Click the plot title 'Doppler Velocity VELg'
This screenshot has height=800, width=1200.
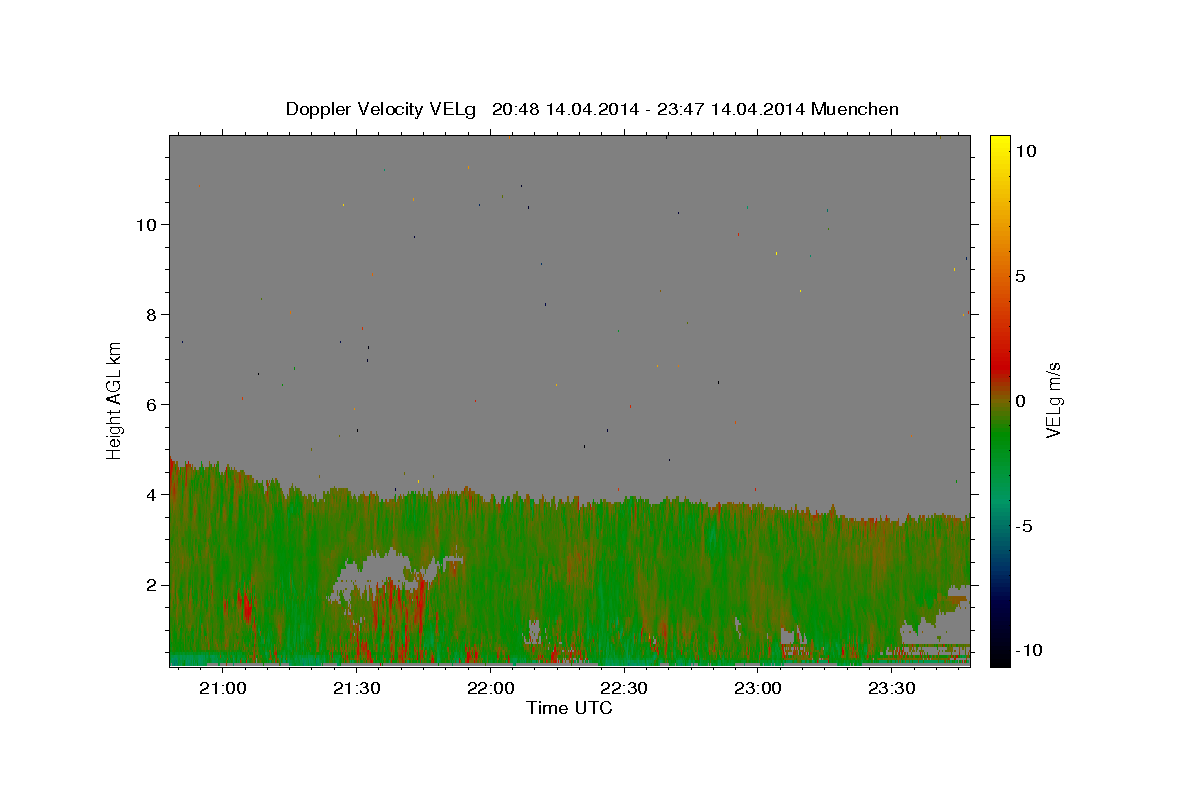click(x=380, y=109)
